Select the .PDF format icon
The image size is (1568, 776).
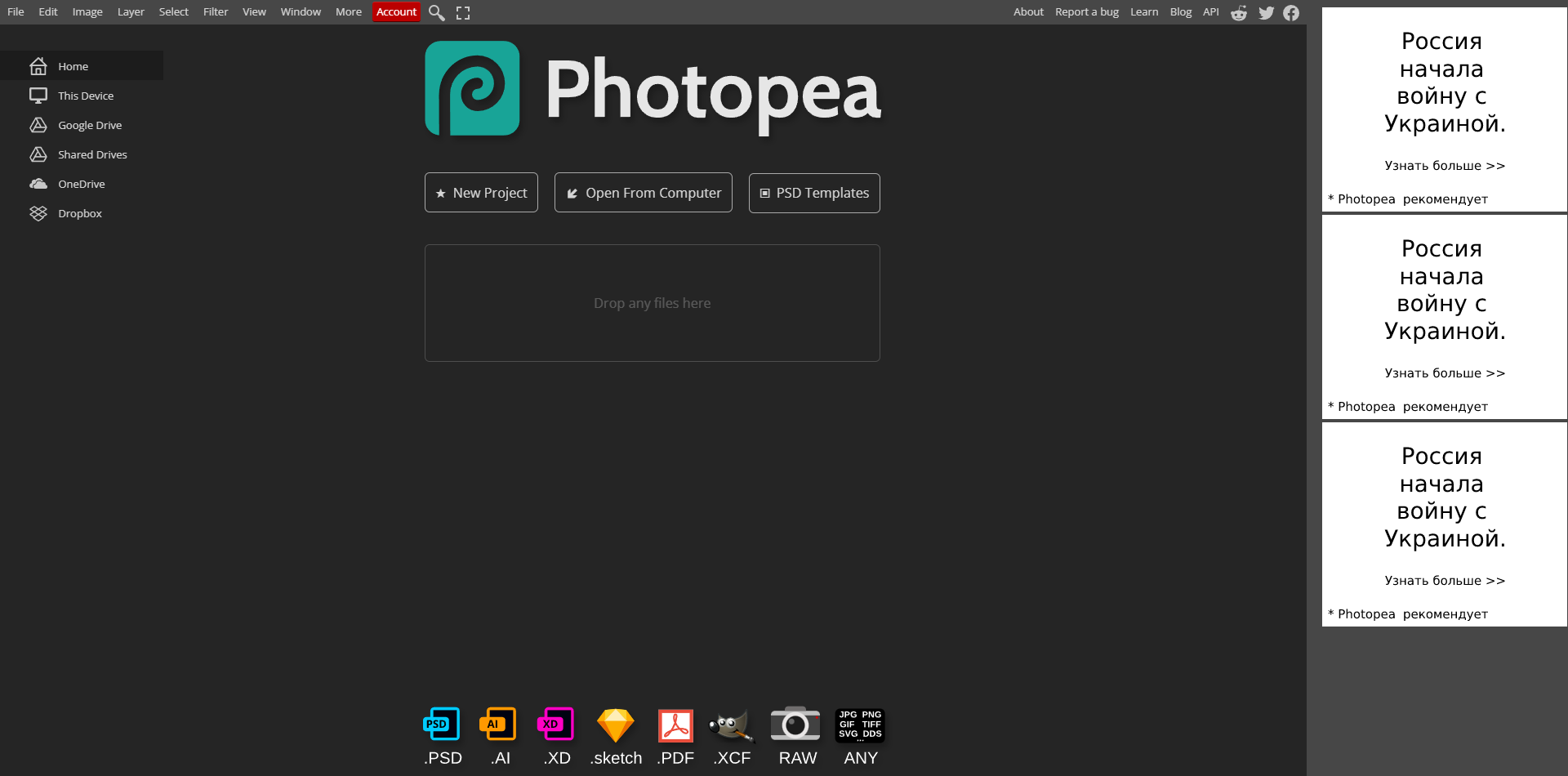[x=675, y=725]
